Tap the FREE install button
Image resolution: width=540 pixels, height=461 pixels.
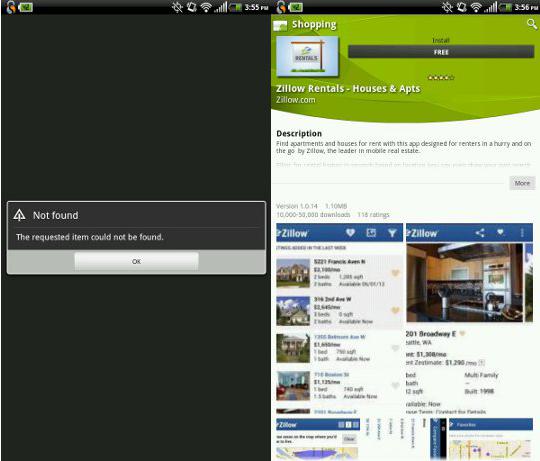point(441,52)
